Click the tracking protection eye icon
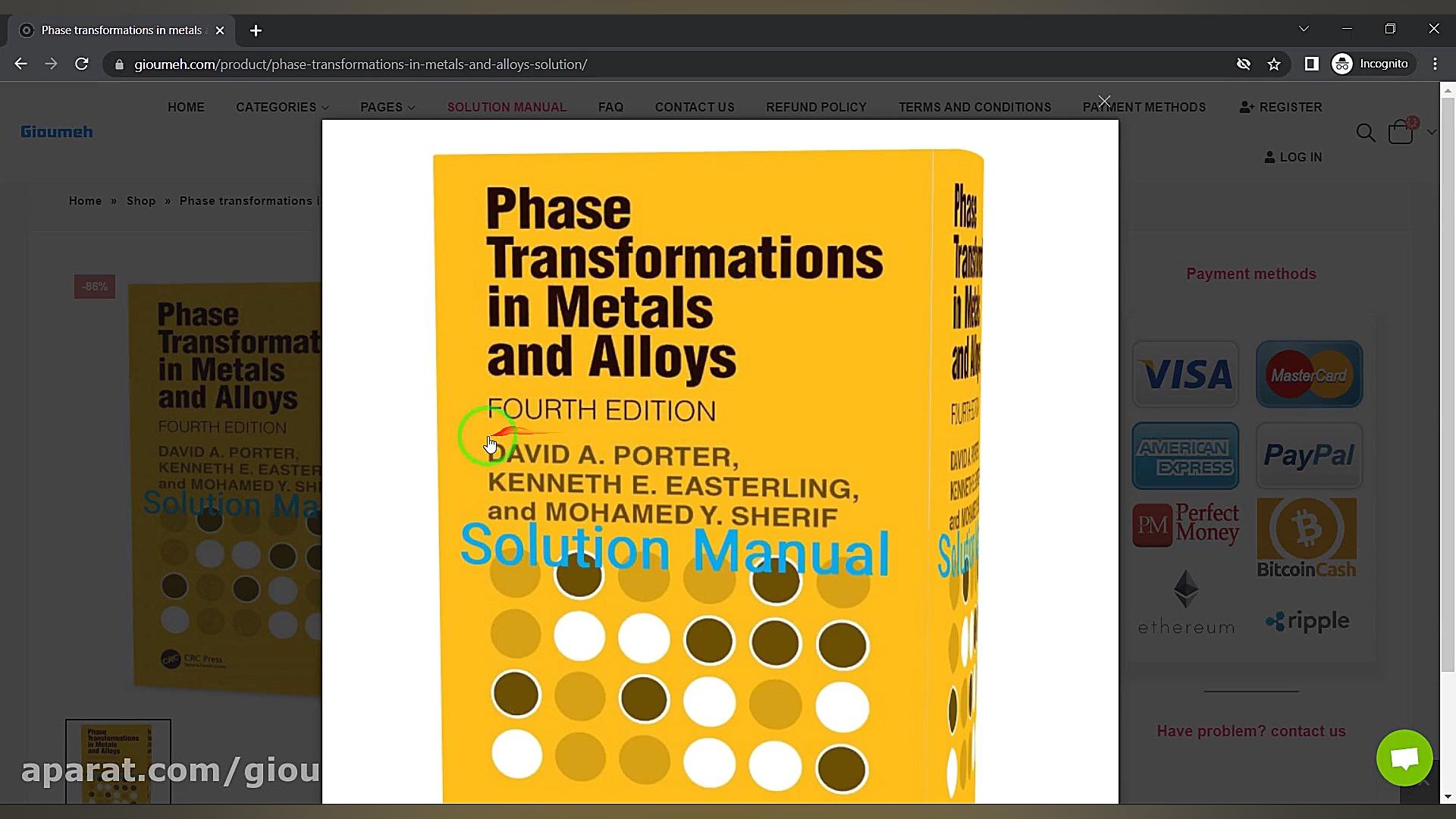 [x=1243, y=64]
